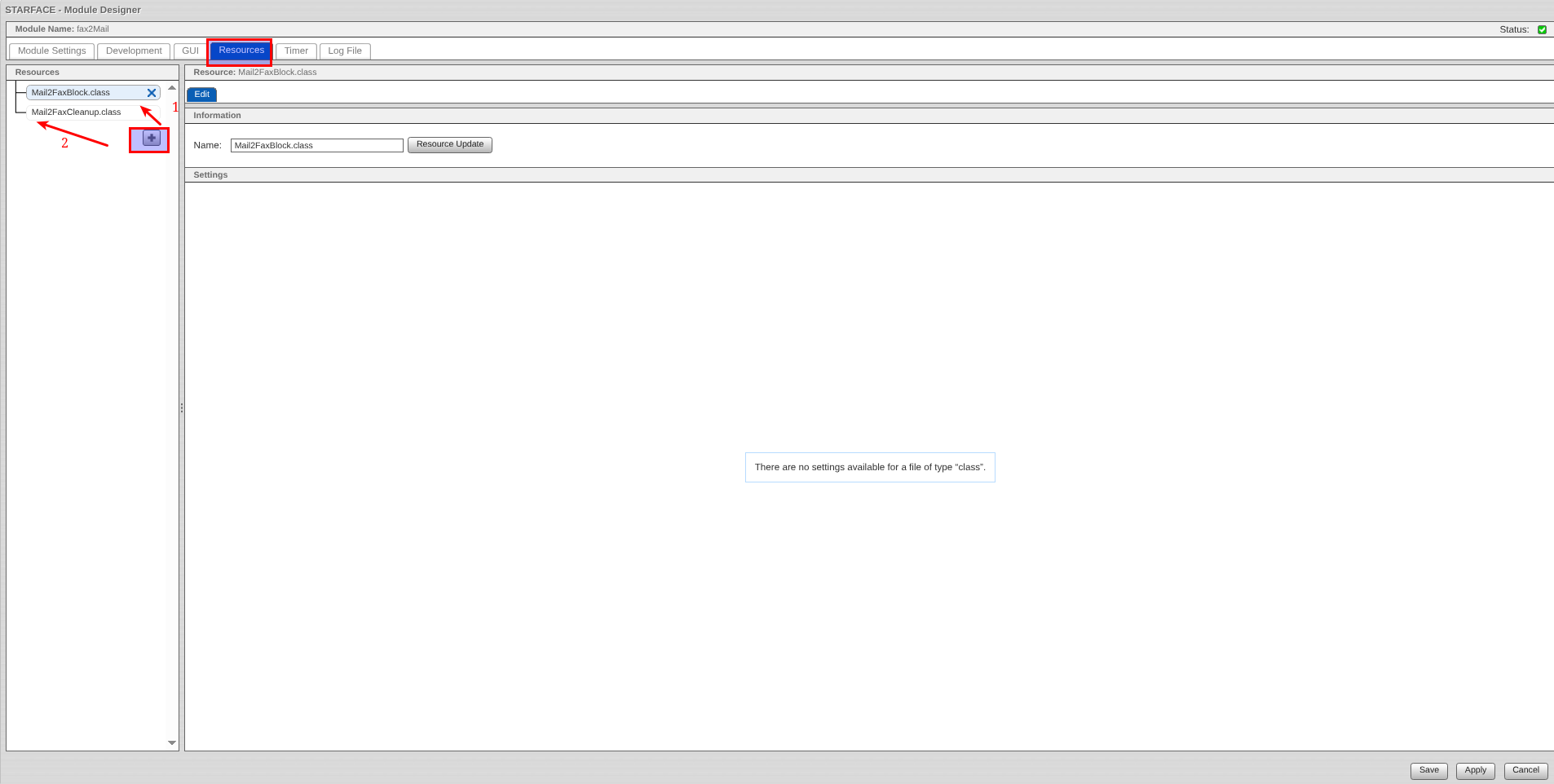Go to the GUI tab
This screenshot has width=1554, height=784.
[190, 51]
